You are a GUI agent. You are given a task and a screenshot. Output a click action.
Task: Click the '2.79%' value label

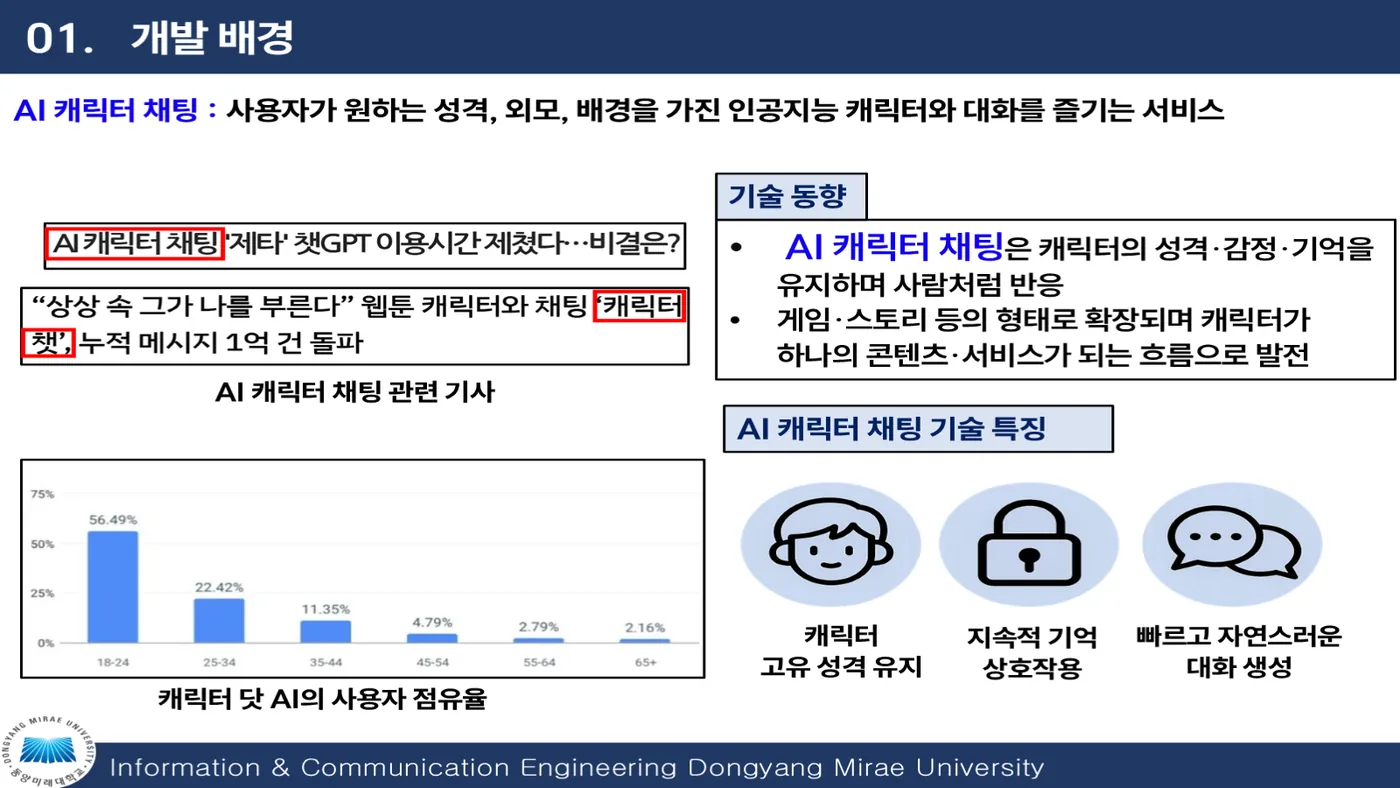tap(539, 626)
